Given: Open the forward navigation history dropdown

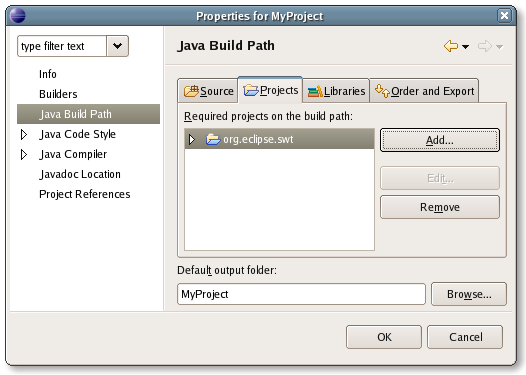Looking at the screenshot, I should coord(499,47).
